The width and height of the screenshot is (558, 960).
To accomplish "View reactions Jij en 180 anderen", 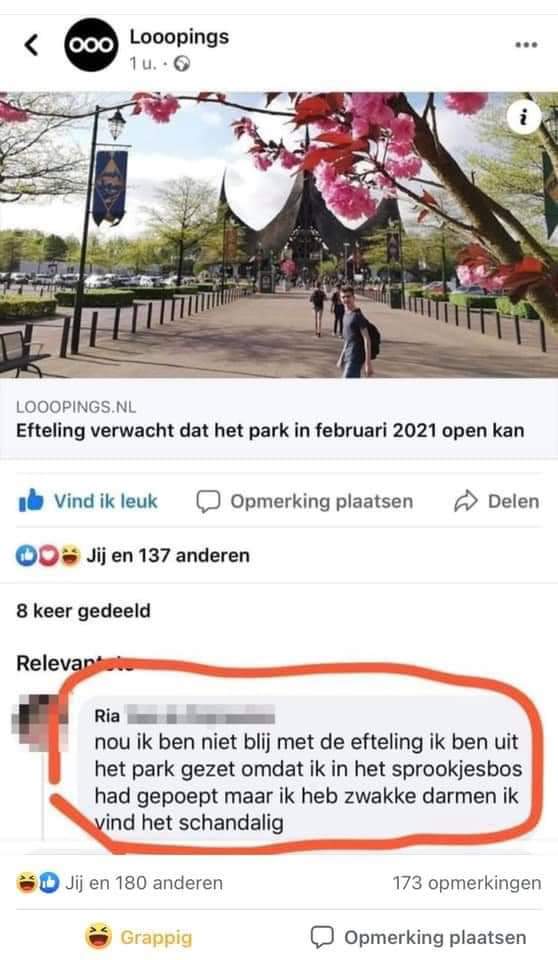I will pos(119,883).
